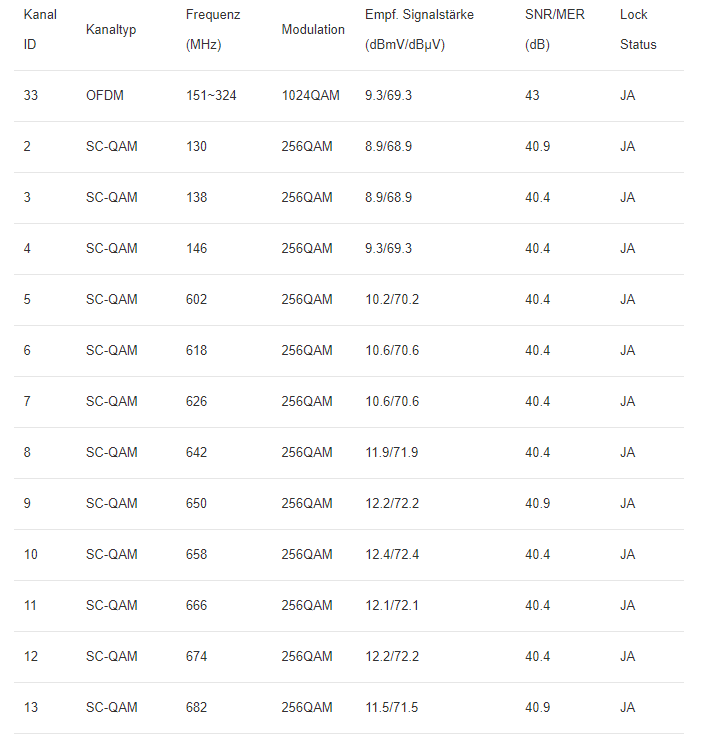Click the 666 MHz frequency cell
Screen dimensions: 705x742
[x=196, y=605]
